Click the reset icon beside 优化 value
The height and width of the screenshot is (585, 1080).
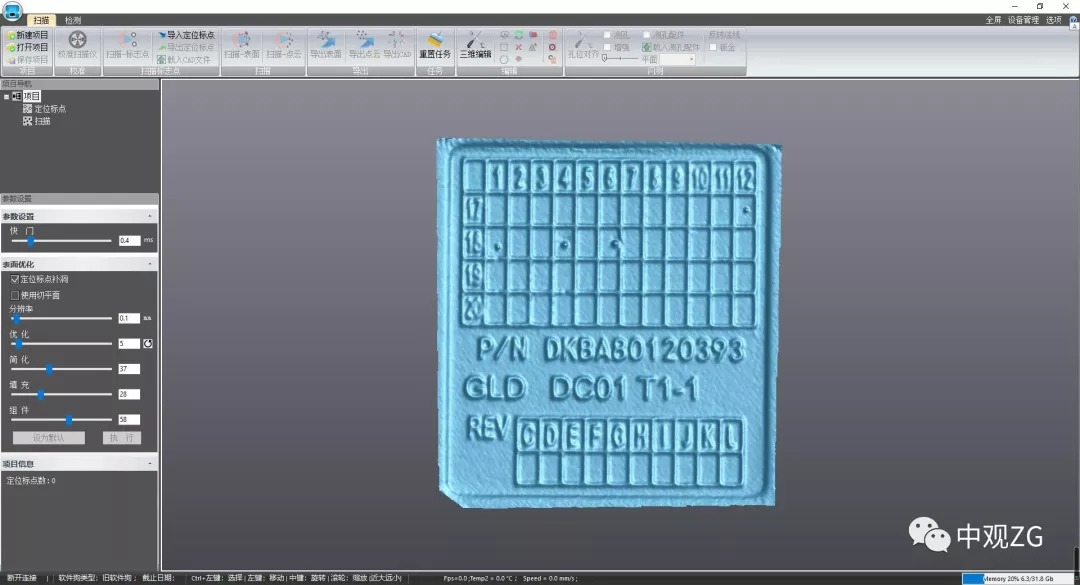pyautogui.click(x=148, y=343)
